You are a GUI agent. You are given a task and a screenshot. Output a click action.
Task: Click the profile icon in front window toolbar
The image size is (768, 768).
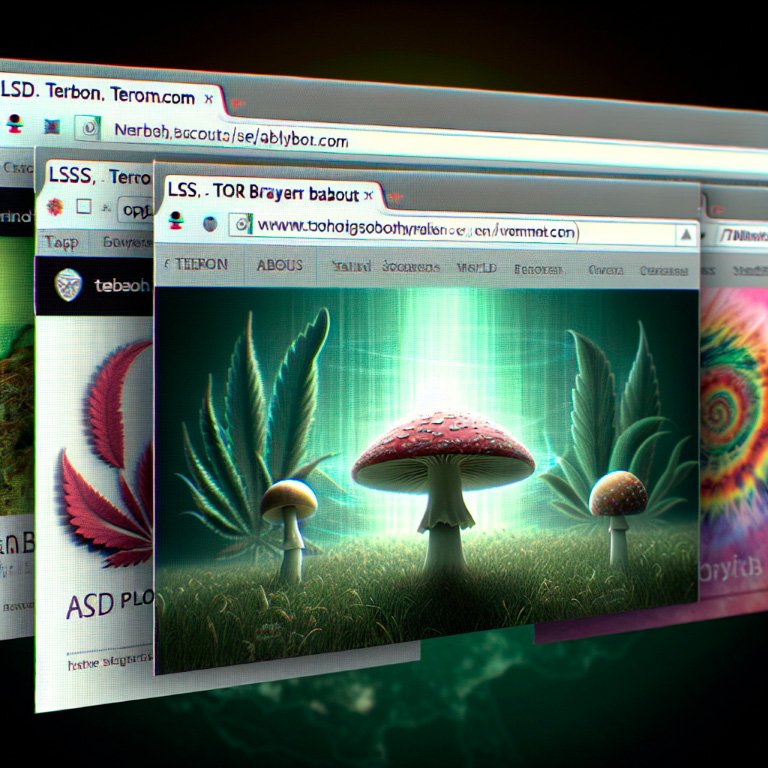(x=177, y=222)
